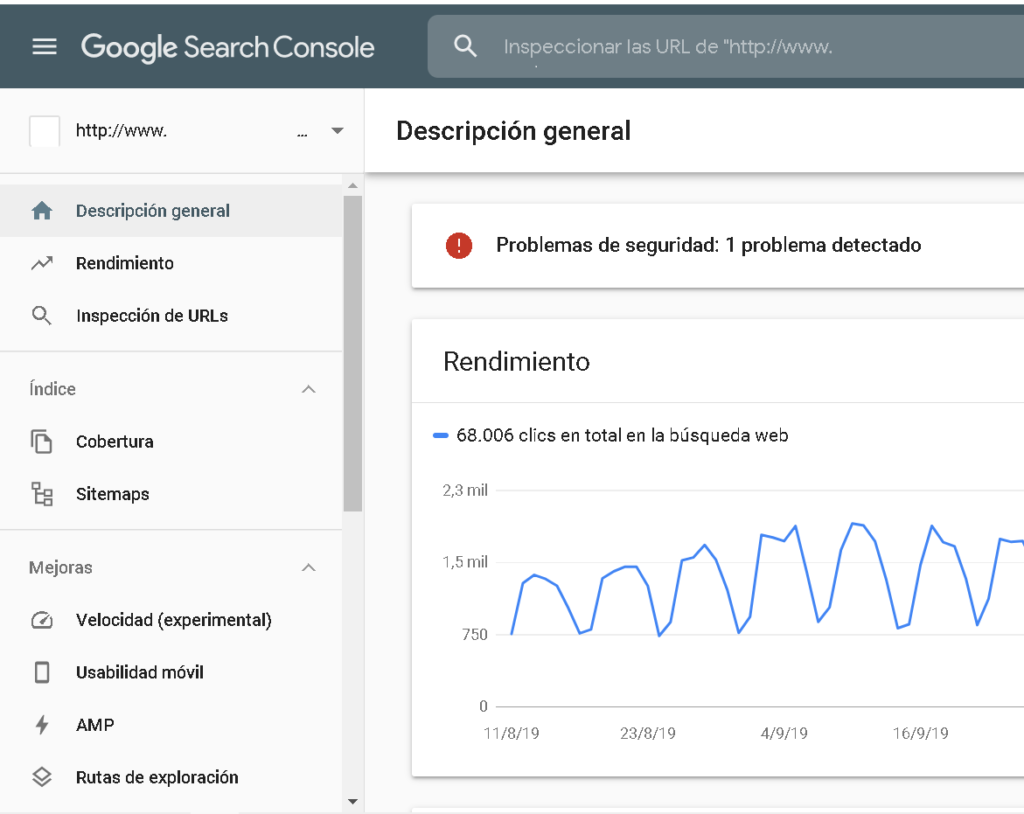Open Sitemaps page

point(171,494)
